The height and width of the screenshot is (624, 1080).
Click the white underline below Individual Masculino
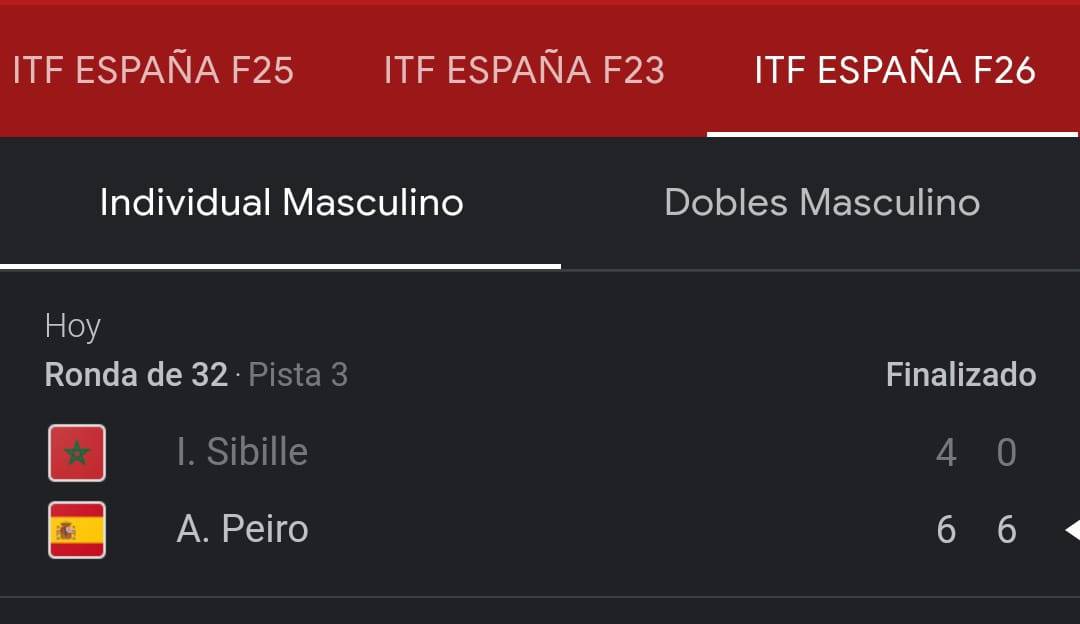point(280,266)
